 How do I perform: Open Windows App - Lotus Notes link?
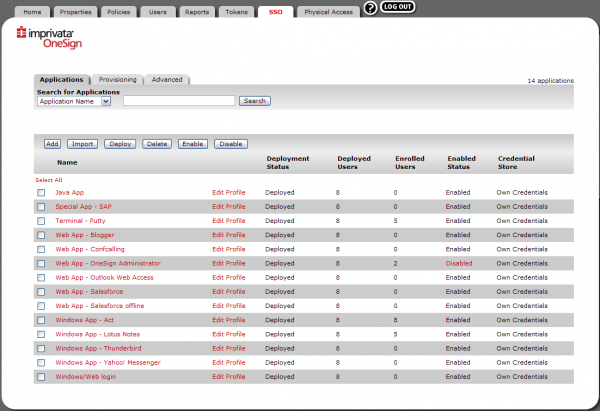click(98, 334)
